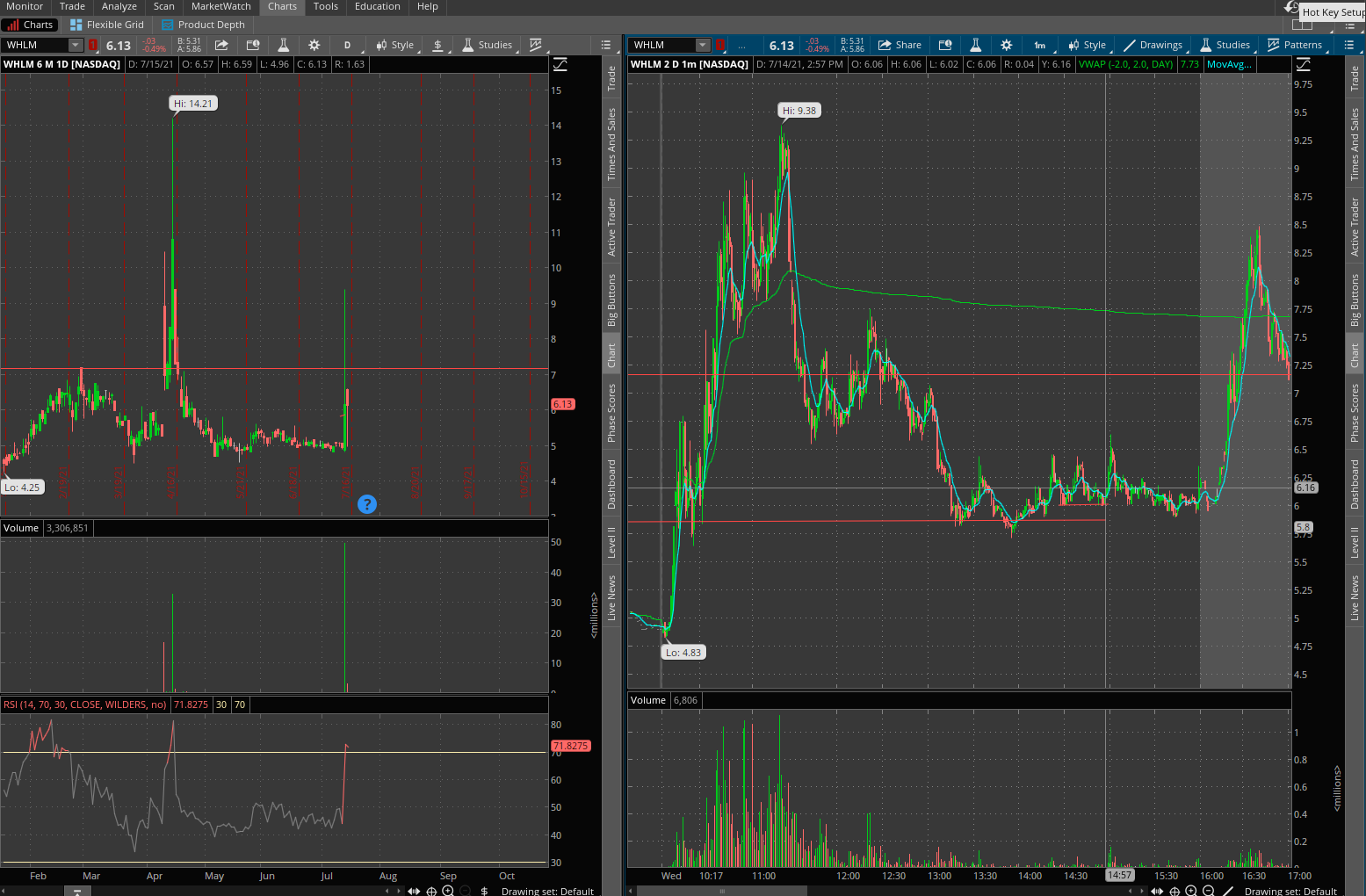Image resolution: width=1366 pixels, height=896 pixels.
Task: Switch to the Analyze tab
Action: tap(119, 6)
